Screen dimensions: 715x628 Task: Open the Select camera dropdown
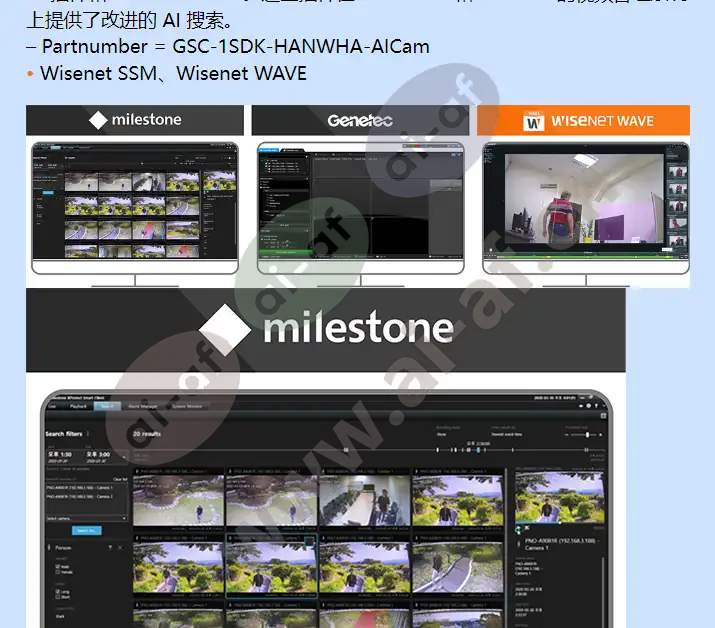pyautogui.click(x=86, y=518)
